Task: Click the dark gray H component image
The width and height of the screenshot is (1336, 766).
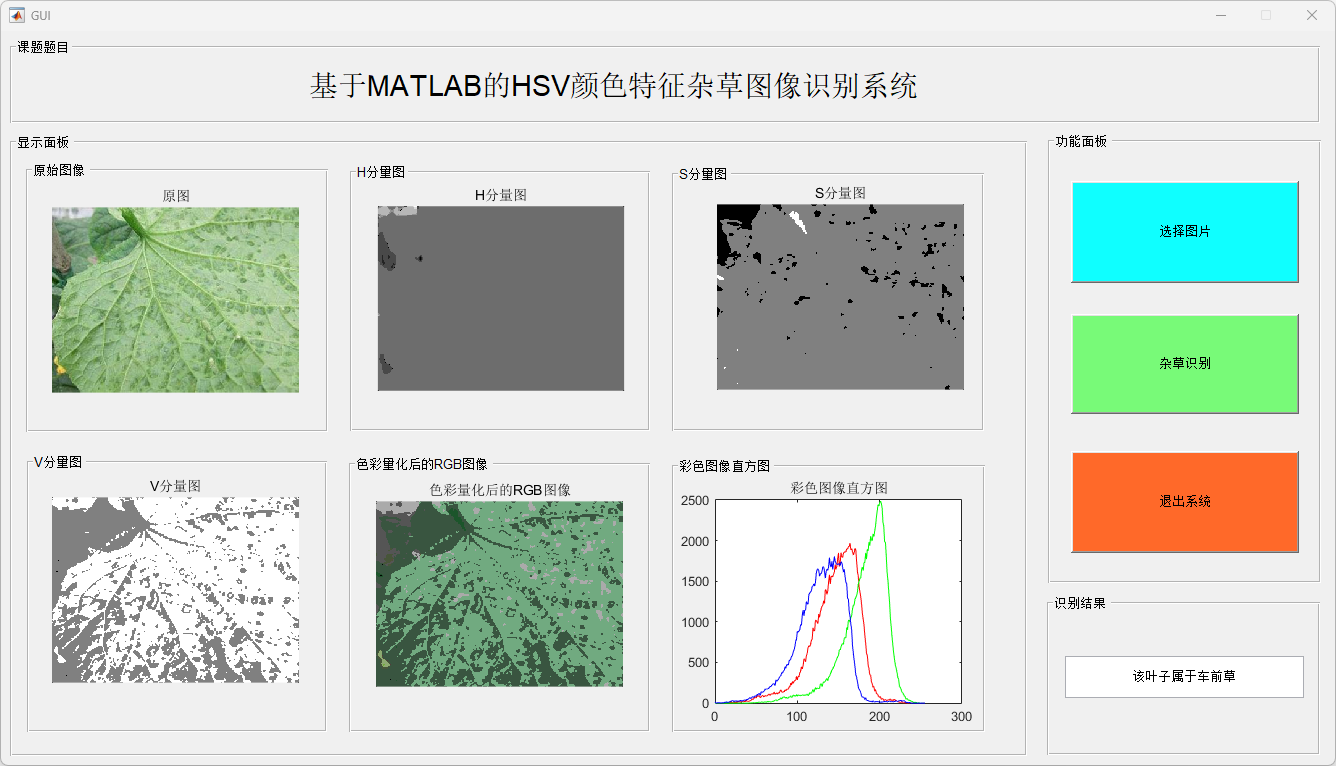Action: click(500, 298)
